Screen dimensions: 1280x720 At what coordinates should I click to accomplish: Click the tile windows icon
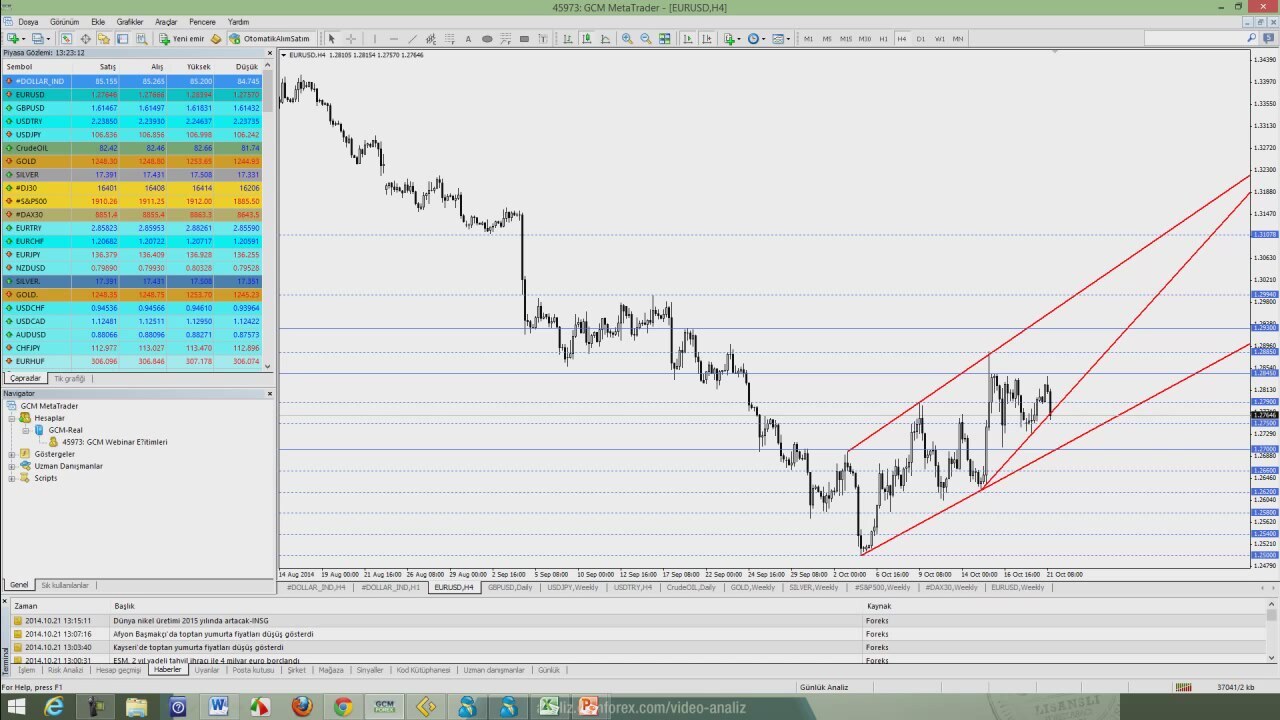click(664, 39)
